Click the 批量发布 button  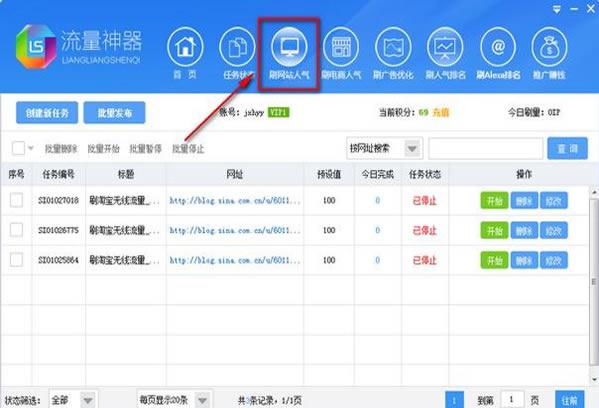click(115, 113)
